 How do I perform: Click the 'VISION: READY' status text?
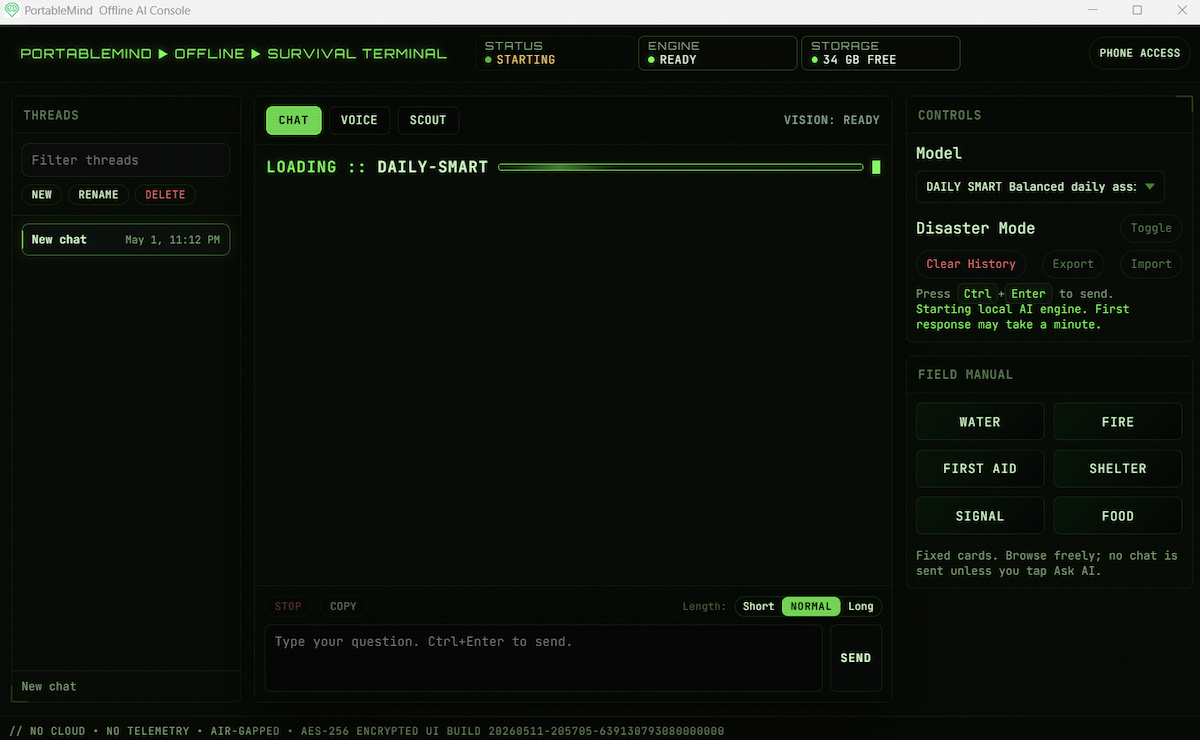click(x=832, y=120)
